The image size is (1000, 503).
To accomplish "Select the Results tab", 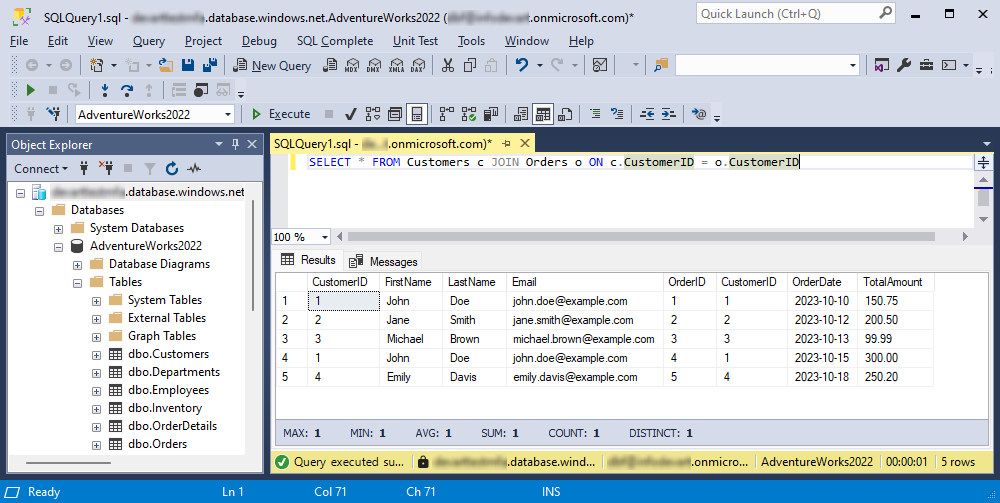I will point(309,259).
